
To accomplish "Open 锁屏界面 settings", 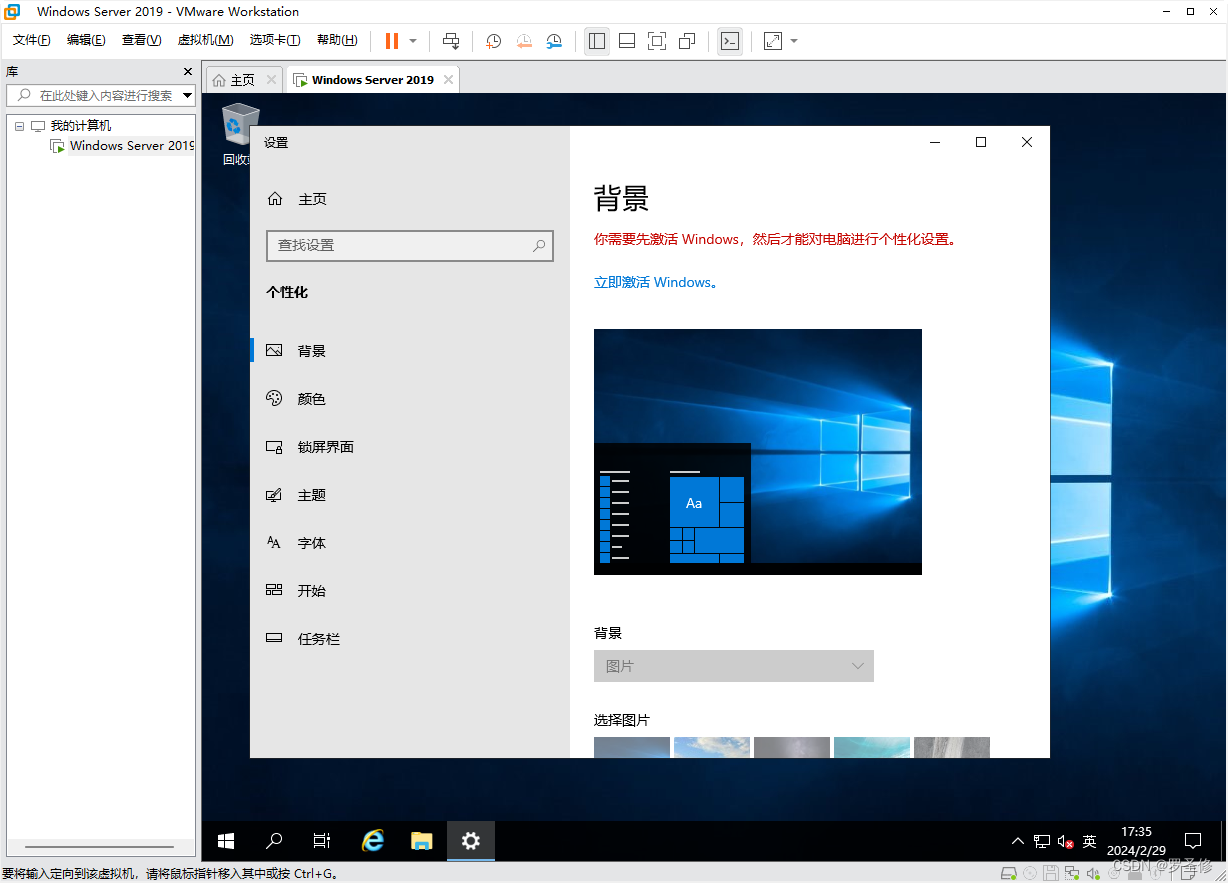I will (x=410, y=447).
